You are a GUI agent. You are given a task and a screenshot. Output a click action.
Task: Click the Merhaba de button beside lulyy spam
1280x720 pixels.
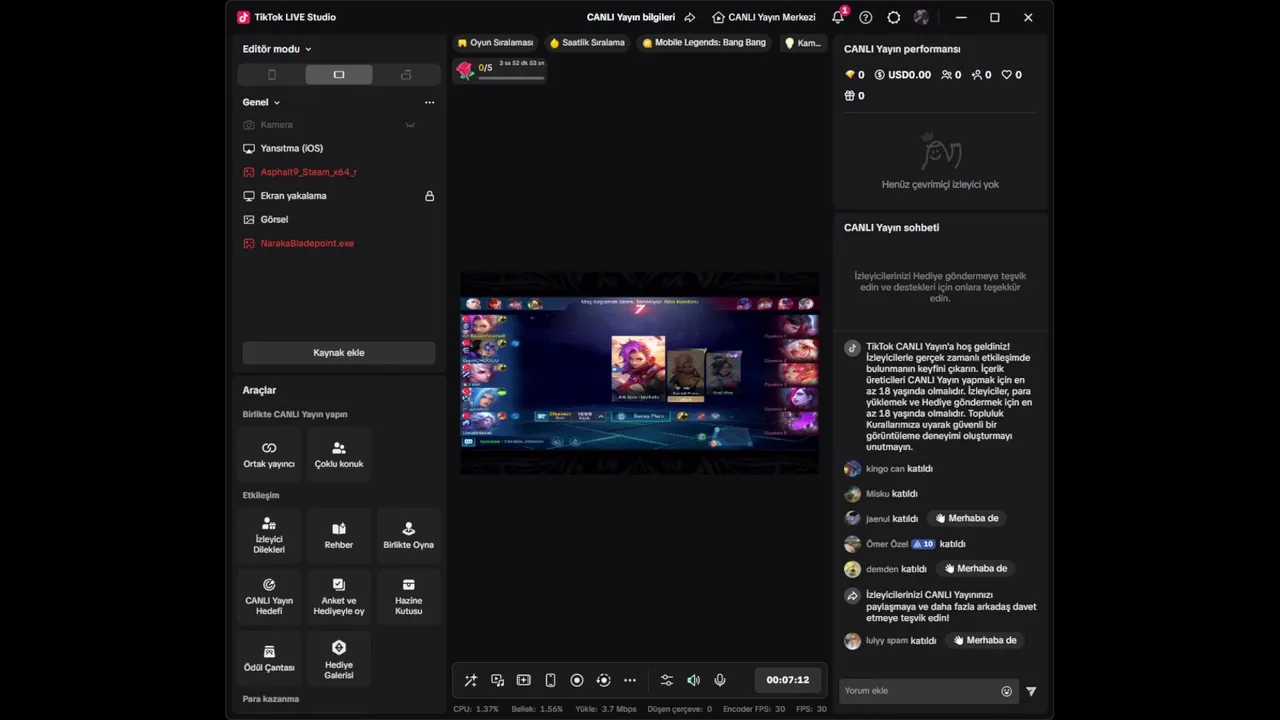click(984, 640)
